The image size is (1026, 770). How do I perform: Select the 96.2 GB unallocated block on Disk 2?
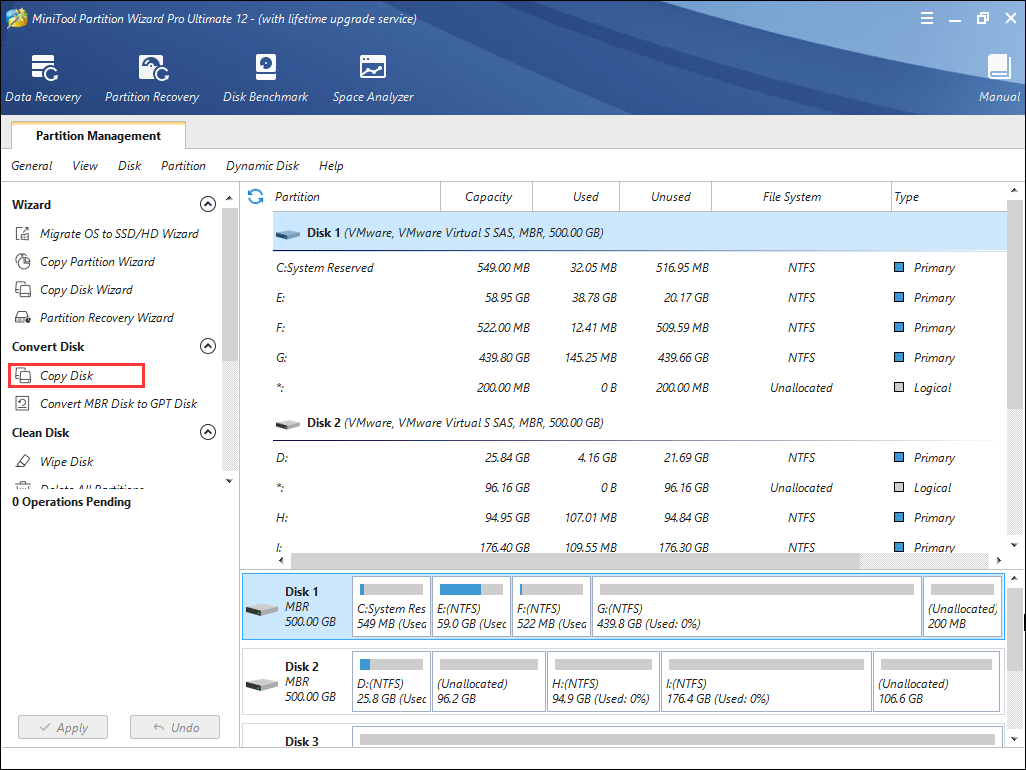point(489,681)
